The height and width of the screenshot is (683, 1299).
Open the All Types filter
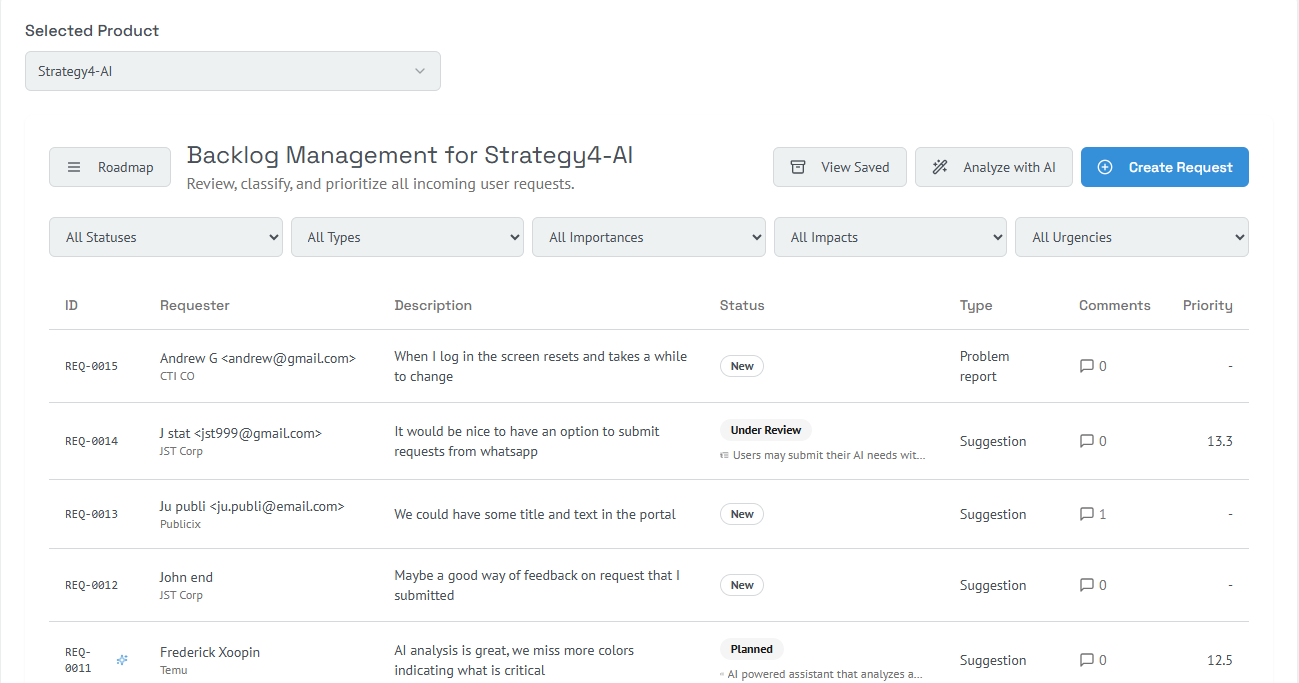(x=407, y=237)
